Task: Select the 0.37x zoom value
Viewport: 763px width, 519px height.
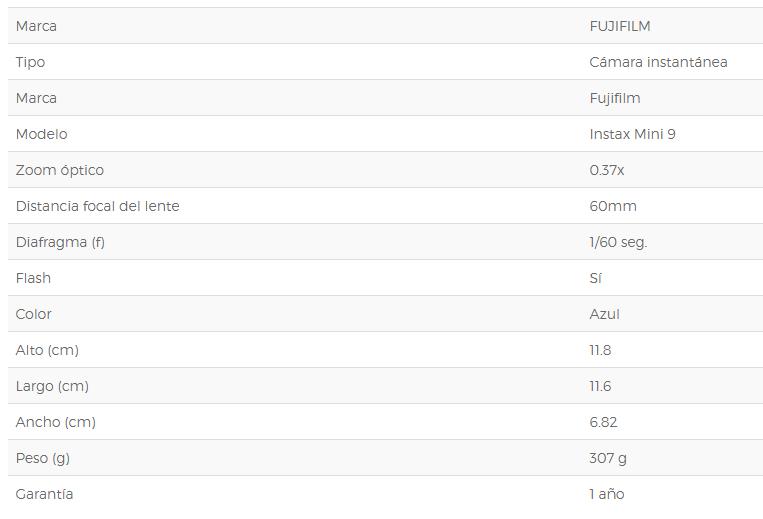Action: point(606,170)
